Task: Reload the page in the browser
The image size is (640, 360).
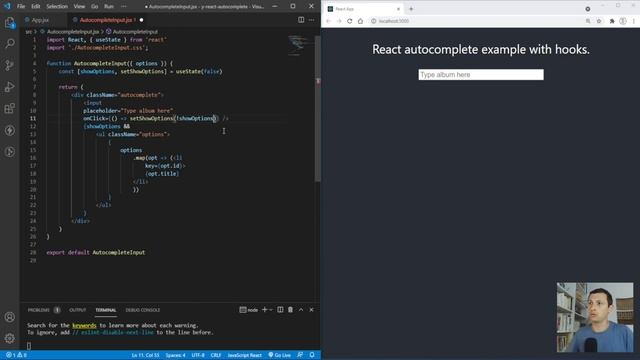Action: coord(350,21)
